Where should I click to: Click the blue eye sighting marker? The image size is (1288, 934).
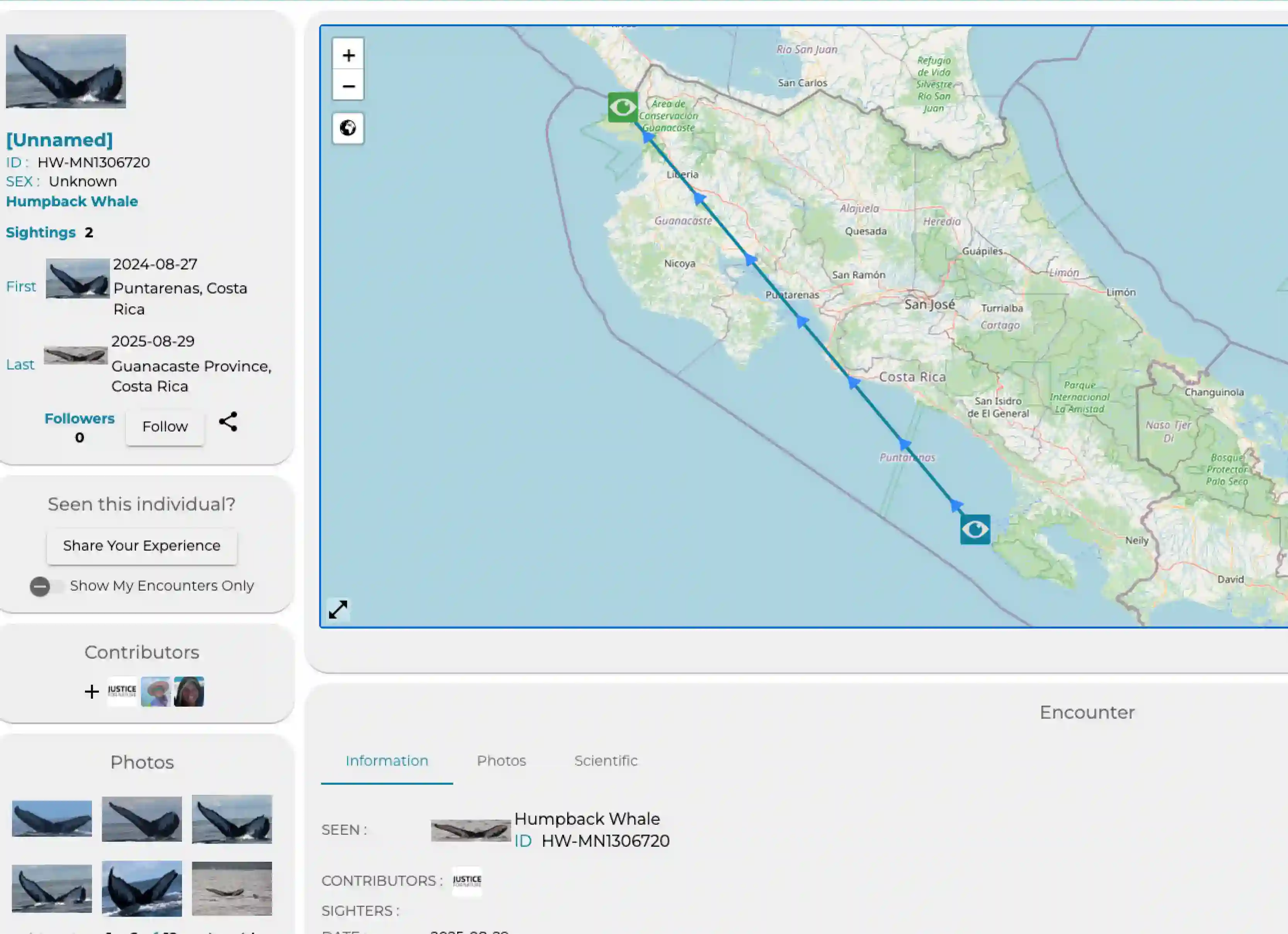coord(975,530)
